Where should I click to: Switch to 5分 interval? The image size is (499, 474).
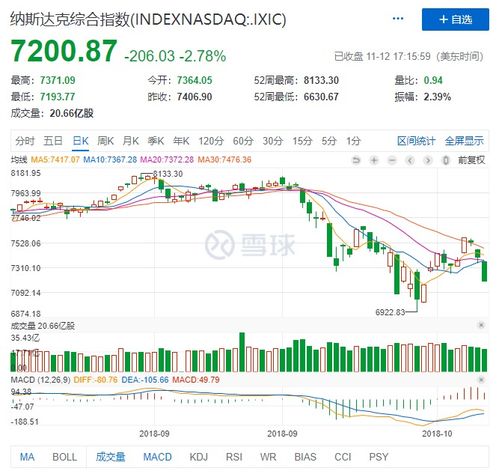click(329, 141)
